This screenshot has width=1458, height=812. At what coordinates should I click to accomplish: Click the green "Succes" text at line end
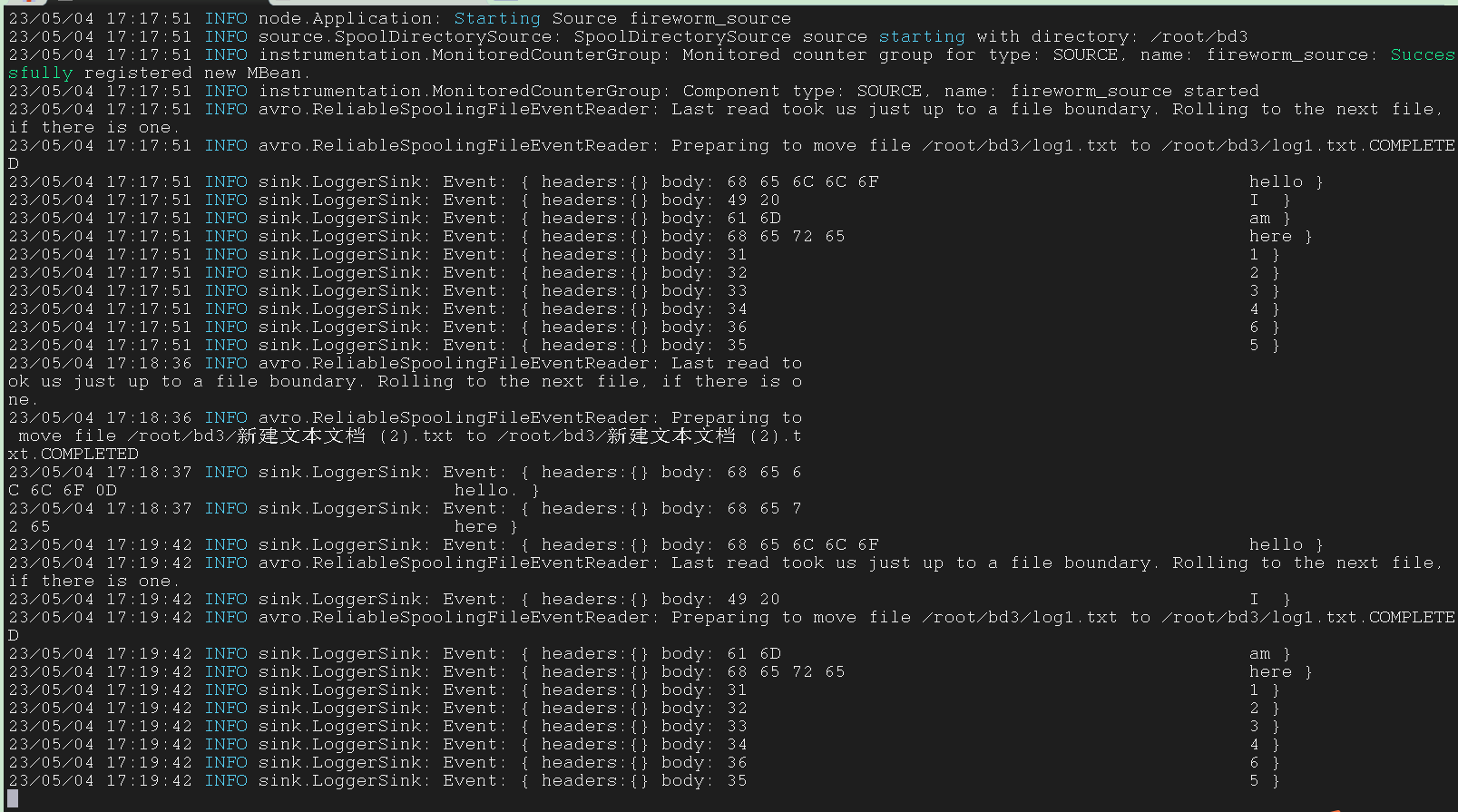pyautogui.click(x=1422, y=54)
